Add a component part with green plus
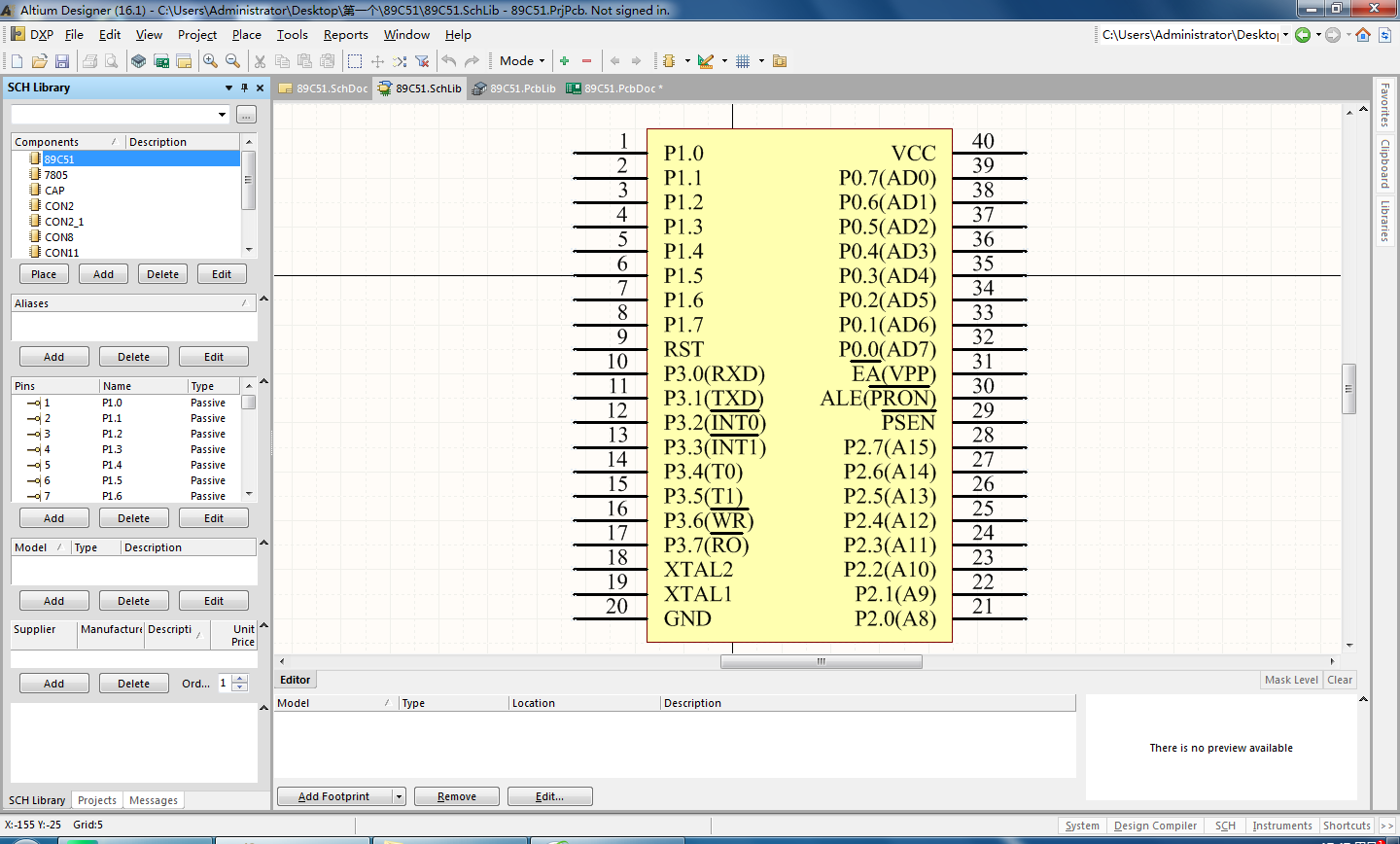The width and height of the screenshot is (1400, 844). (x=564, y=61)
